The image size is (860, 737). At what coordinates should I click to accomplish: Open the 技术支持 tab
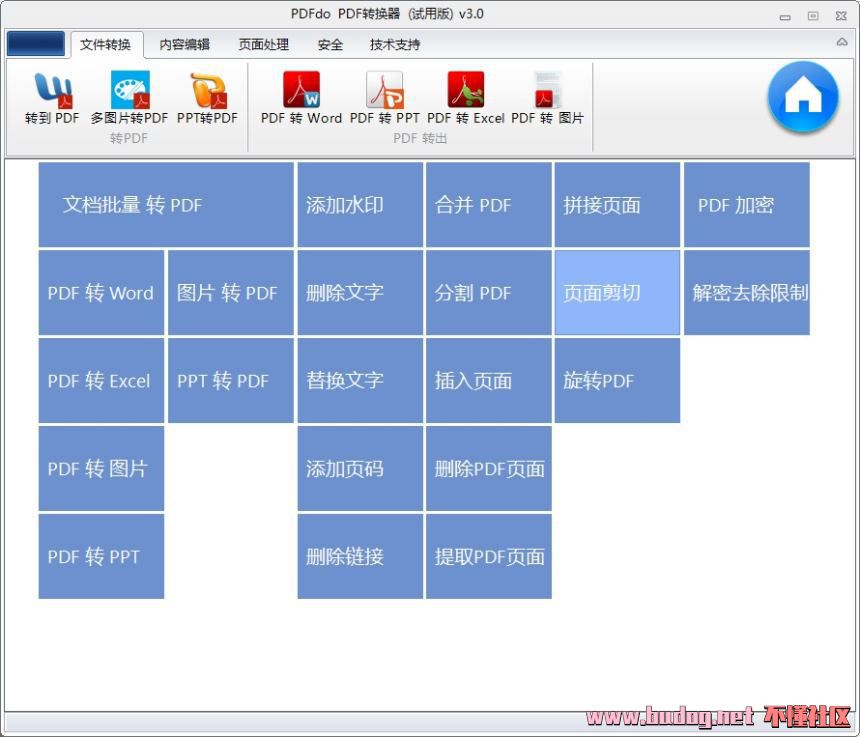click(x=395, y=44)
